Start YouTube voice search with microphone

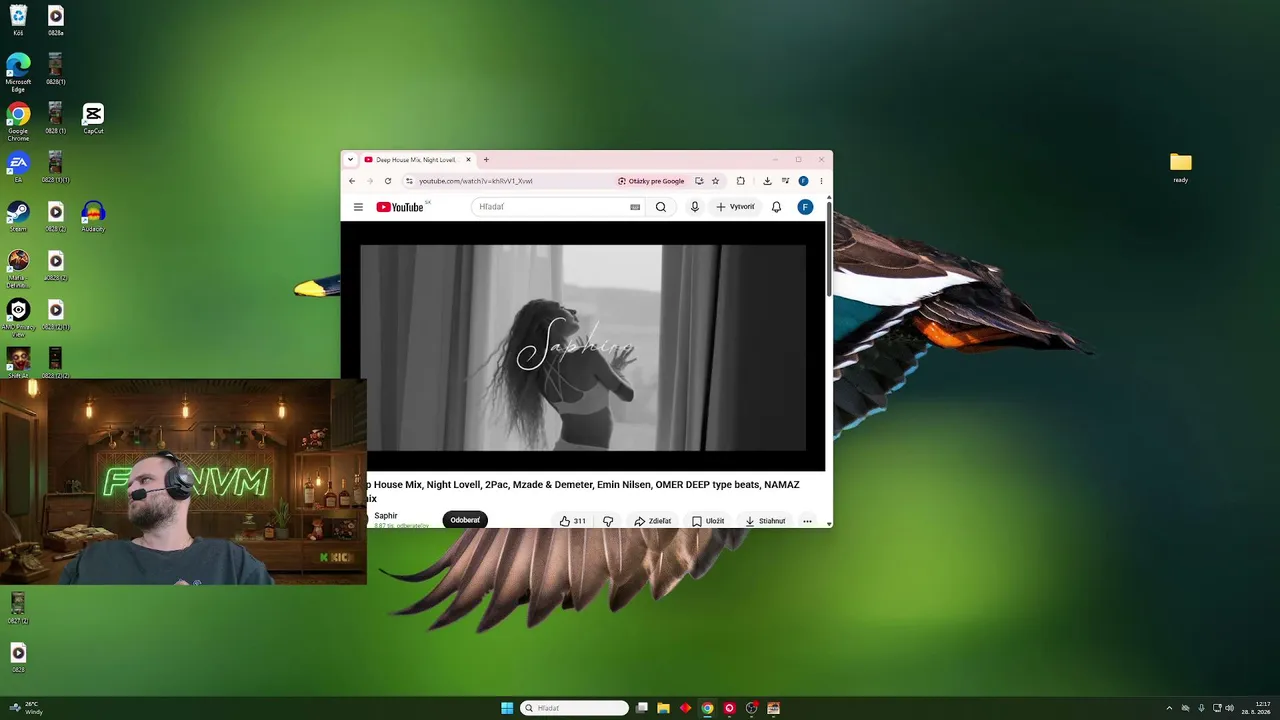695,207
